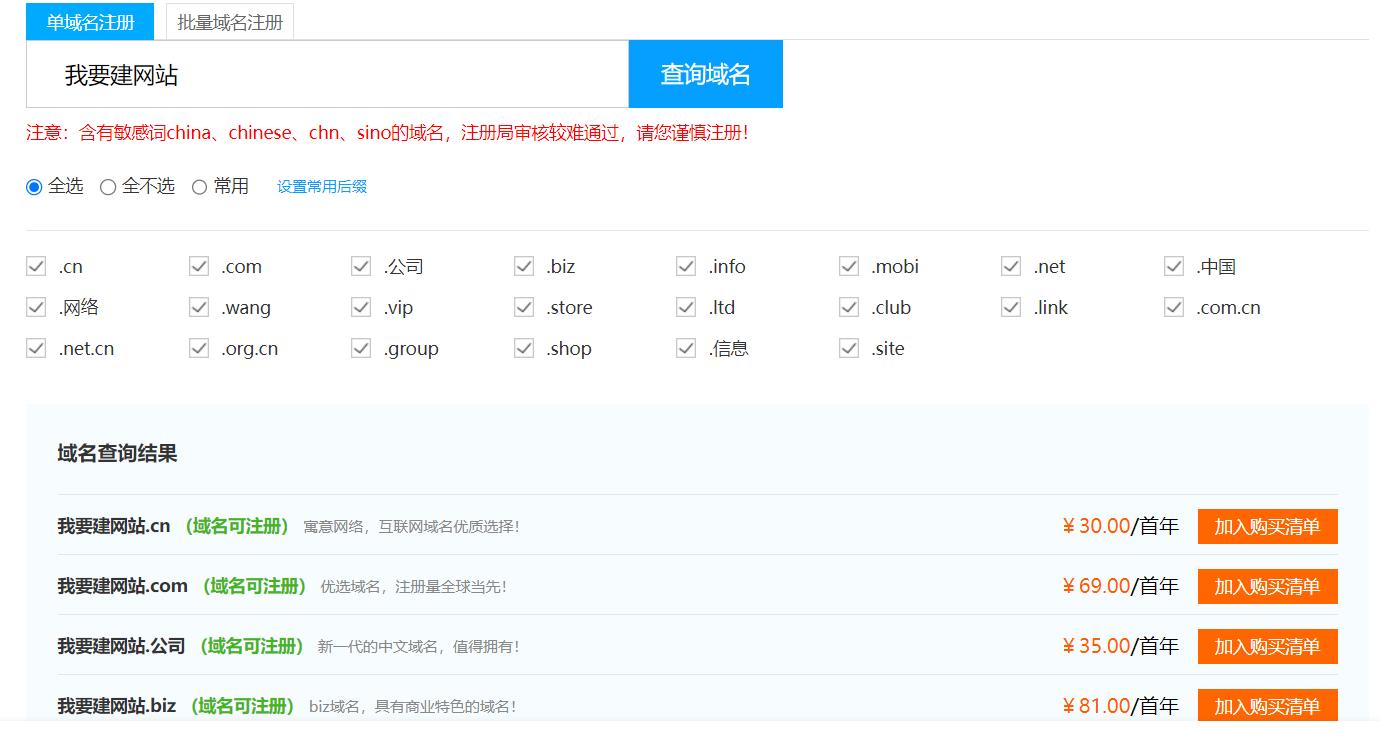This screenshot has width=1379, height=742.
Task: Add 我要建网站.com to the purchase list
Action: pos(1267,586)
